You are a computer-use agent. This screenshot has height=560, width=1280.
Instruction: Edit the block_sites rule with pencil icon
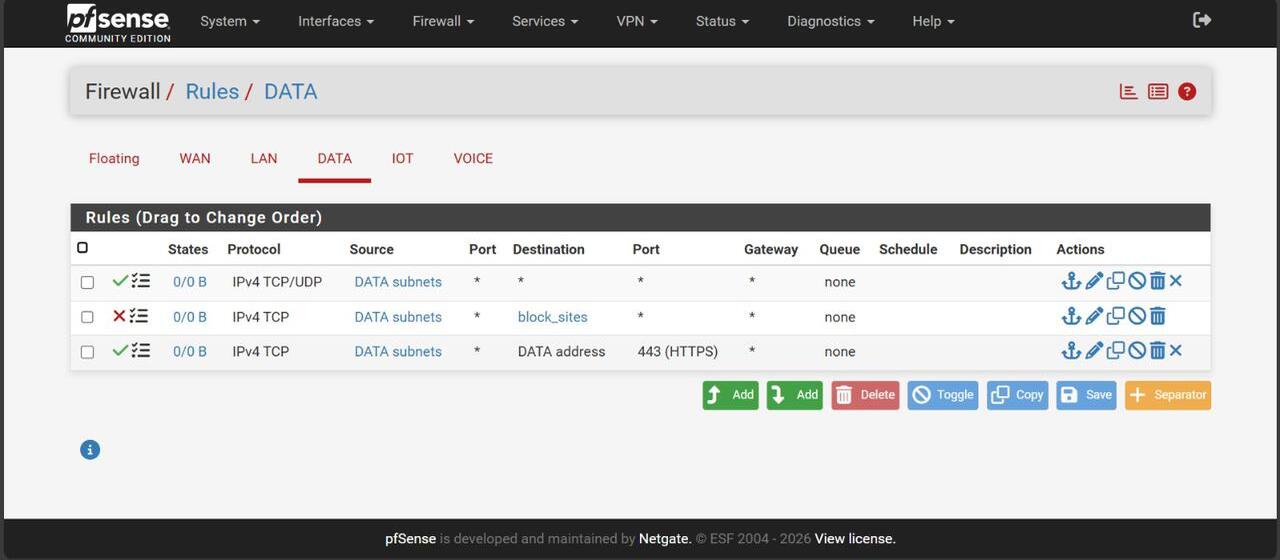click(1094, 317)
